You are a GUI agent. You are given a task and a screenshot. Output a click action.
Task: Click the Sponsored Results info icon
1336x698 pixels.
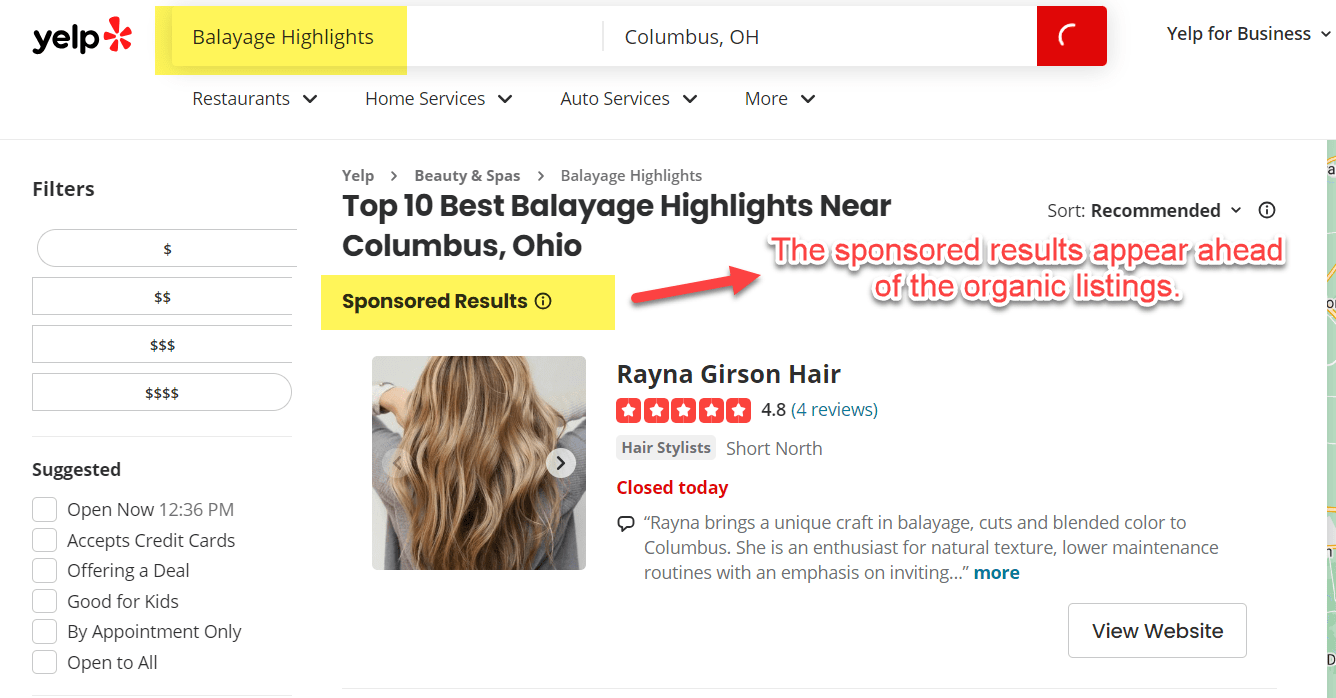coord(543,301)
